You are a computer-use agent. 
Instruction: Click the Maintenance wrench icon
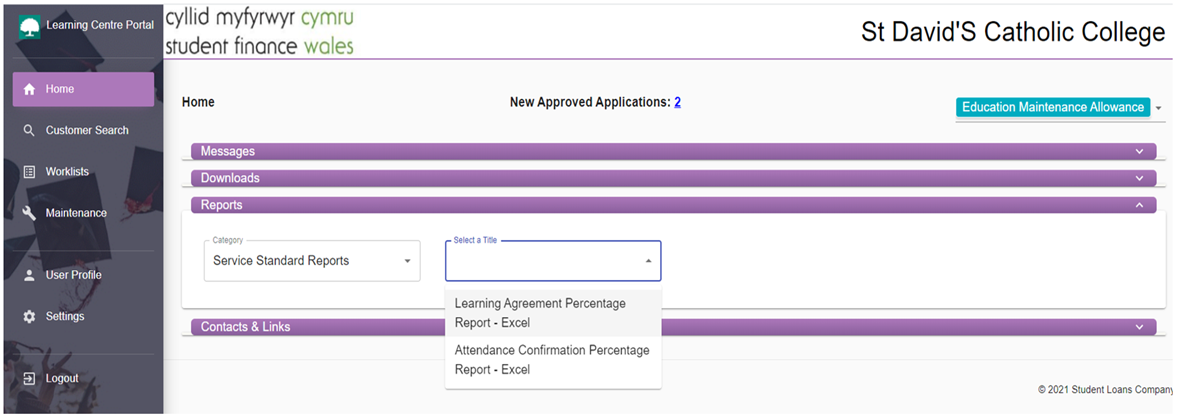(29, 214)
